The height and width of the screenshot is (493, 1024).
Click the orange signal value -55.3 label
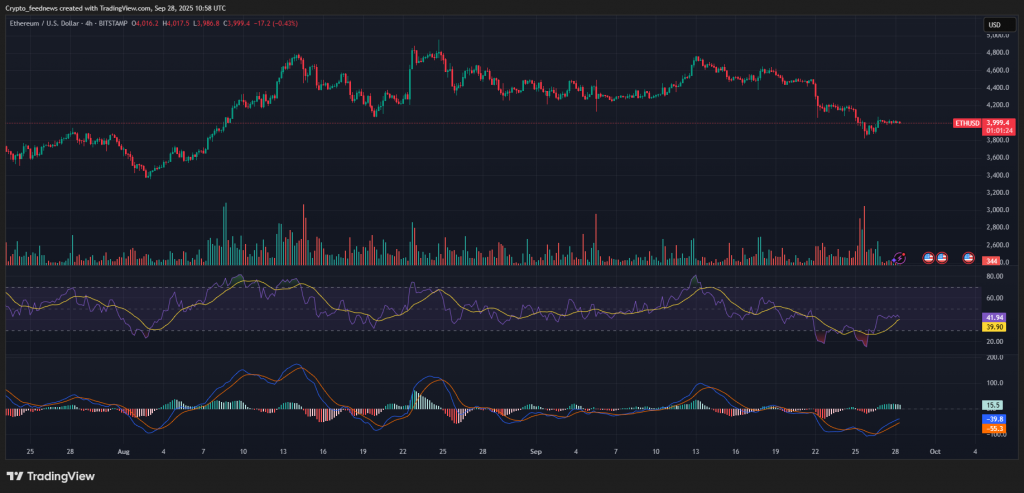coord(994,428)
